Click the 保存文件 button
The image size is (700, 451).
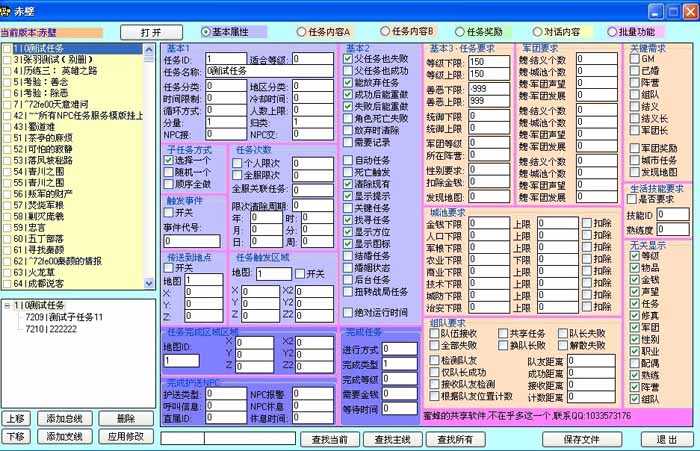pos(581,438)
